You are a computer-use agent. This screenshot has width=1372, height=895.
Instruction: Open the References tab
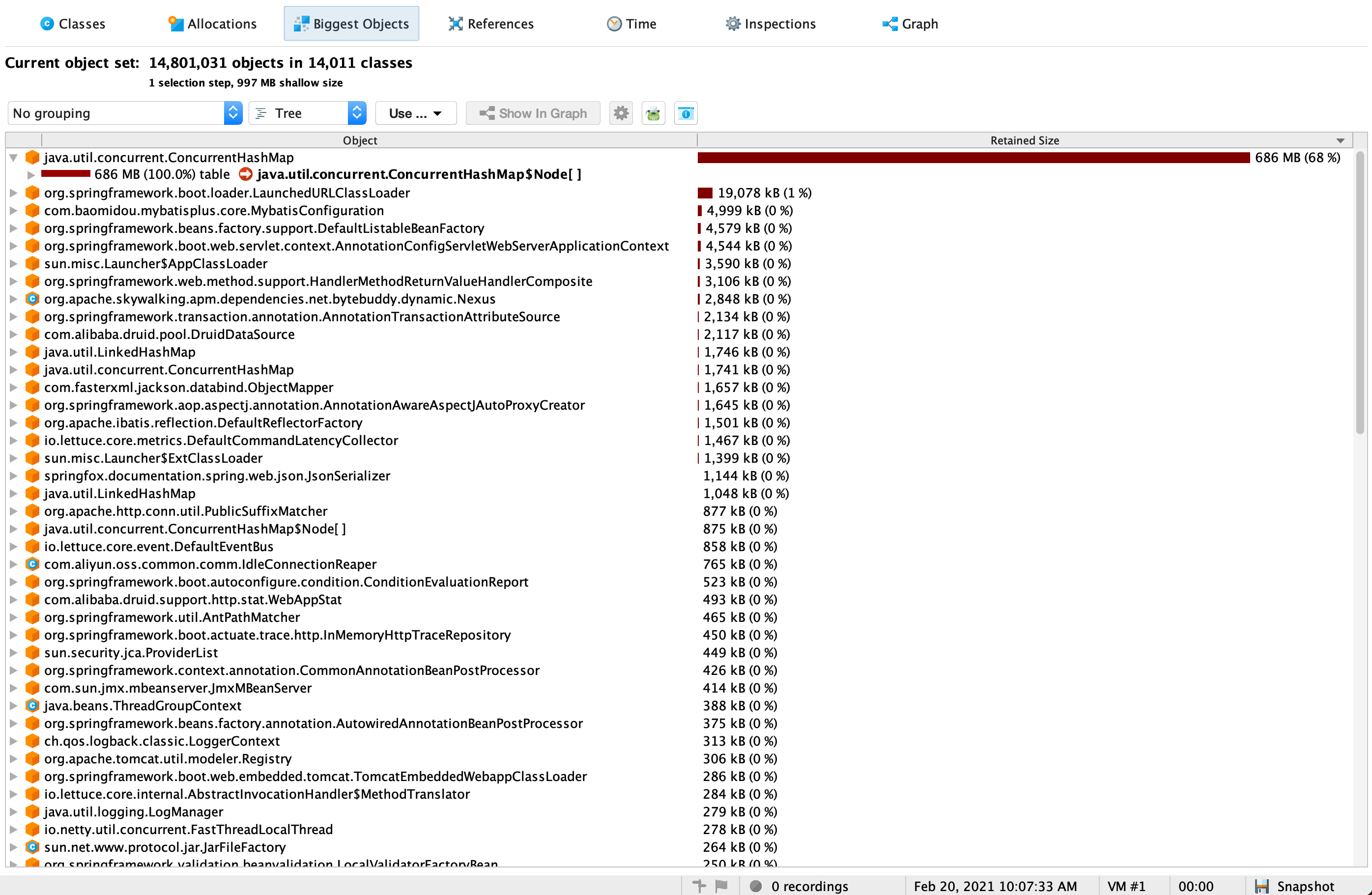click(x=491, y=24)
